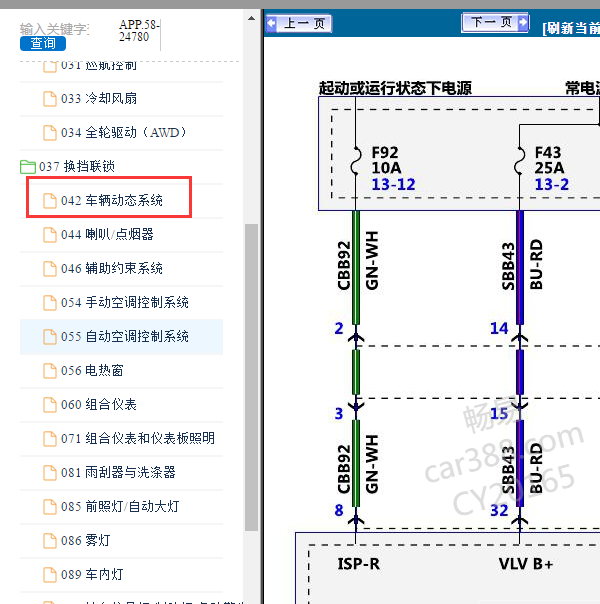
Task: Follow the 13-12 link under fuse F92
Action: click(x=393, y=184)
